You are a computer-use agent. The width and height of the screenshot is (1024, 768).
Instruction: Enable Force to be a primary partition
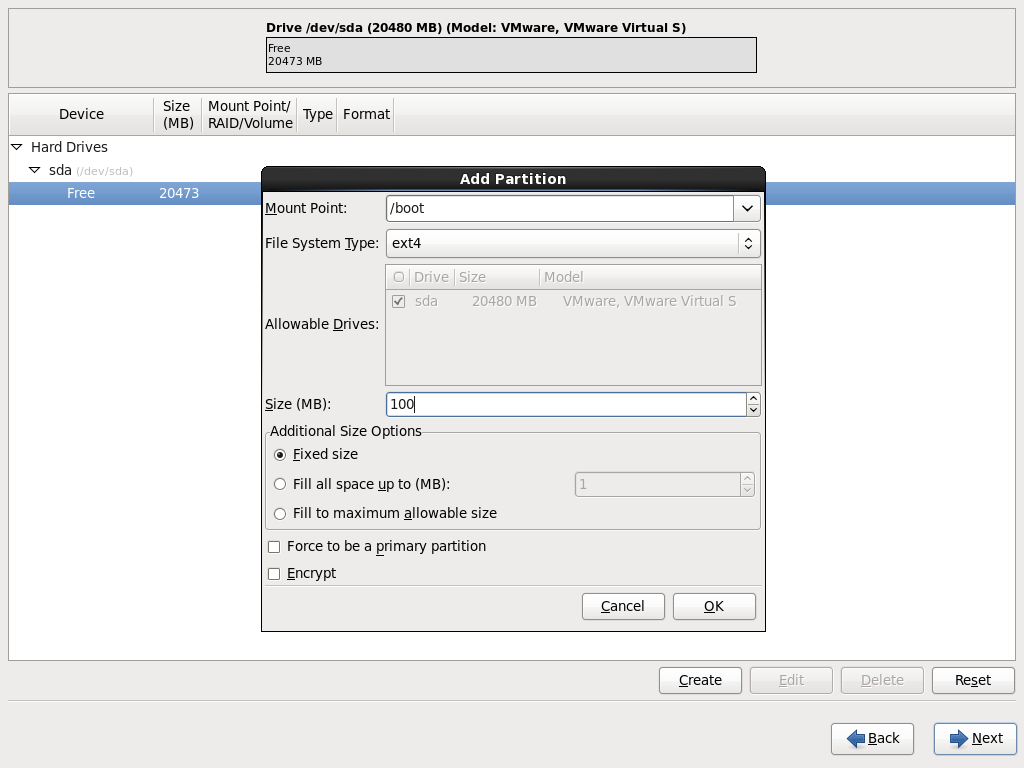[x=274, y=546]
